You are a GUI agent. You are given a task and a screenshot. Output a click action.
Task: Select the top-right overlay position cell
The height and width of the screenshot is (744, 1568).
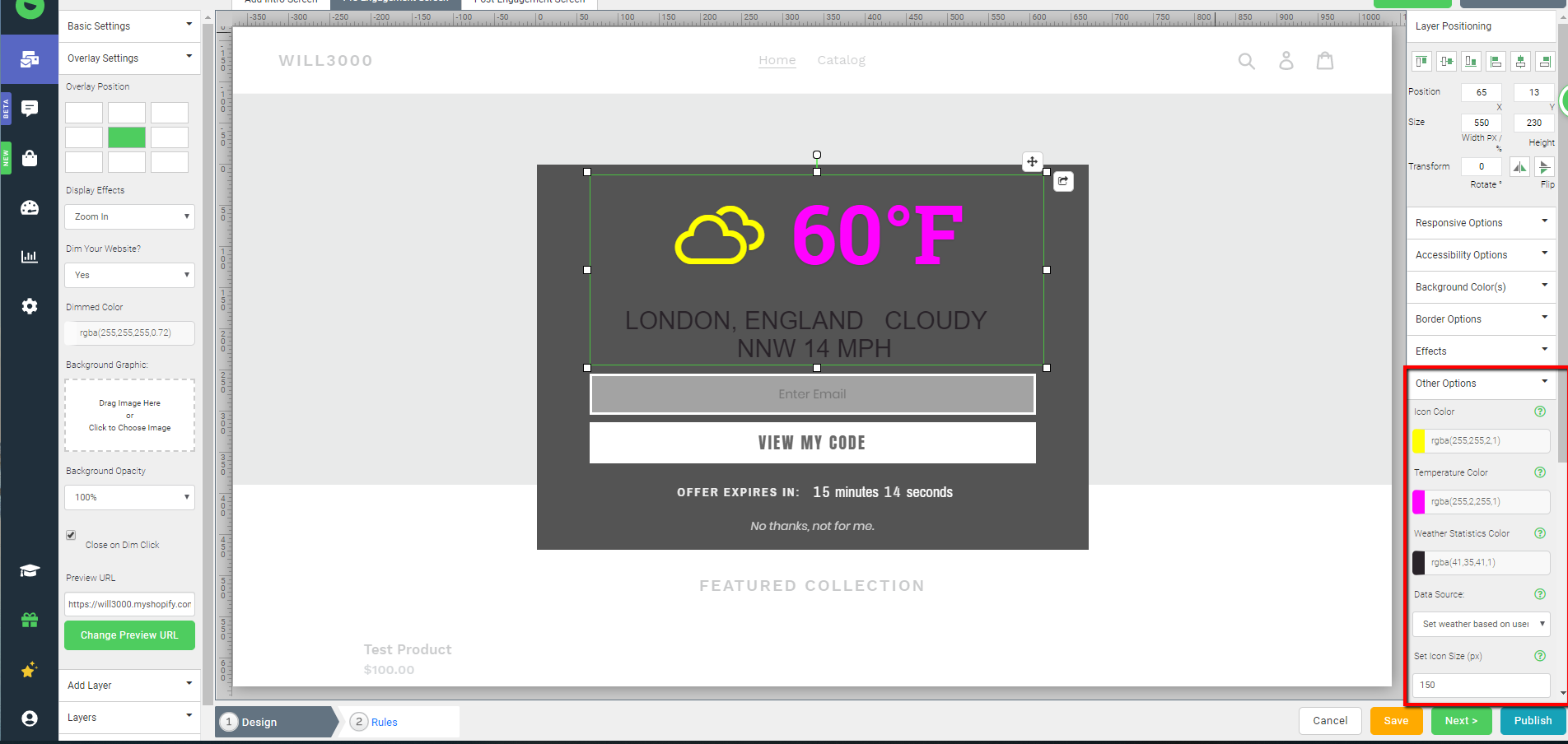[x=170, y=112]
